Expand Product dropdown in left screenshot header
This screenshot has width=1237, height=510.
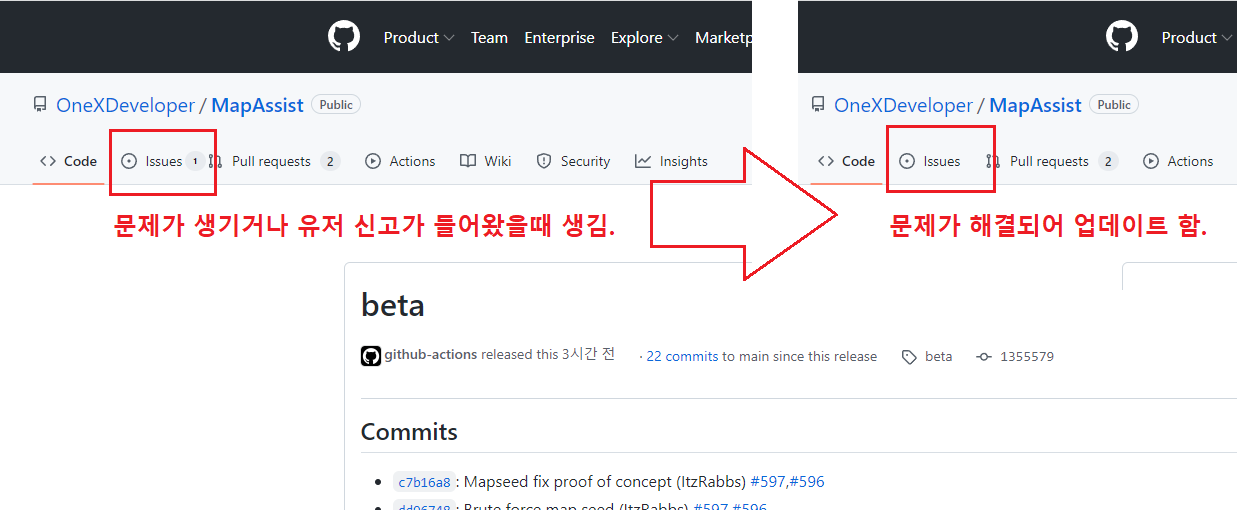[x=419, y=38]
